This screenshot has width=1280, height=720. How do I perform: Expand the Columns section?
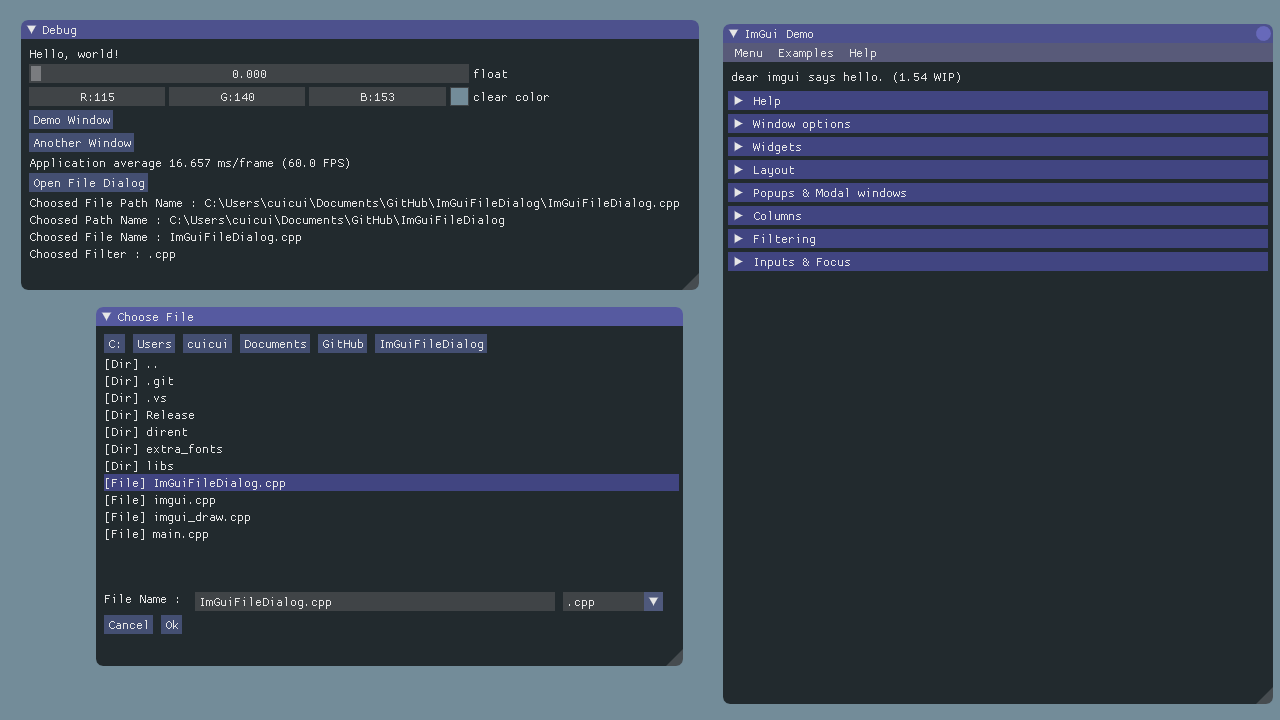(x=998, y=216)
